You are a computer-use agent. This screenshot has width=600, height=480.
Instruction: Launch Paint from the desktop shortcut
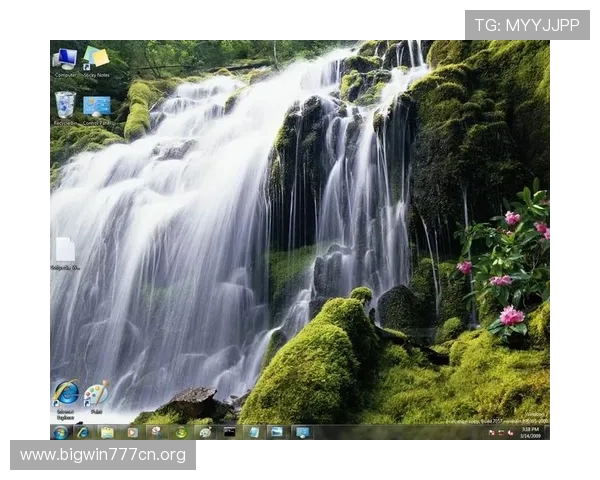[x=96, y=395]
